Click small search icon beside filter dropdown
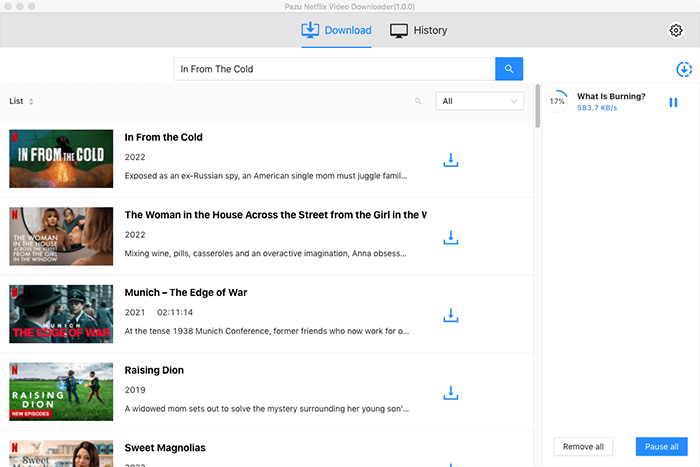This screenshot has height=467, width=700. [418, 101]
